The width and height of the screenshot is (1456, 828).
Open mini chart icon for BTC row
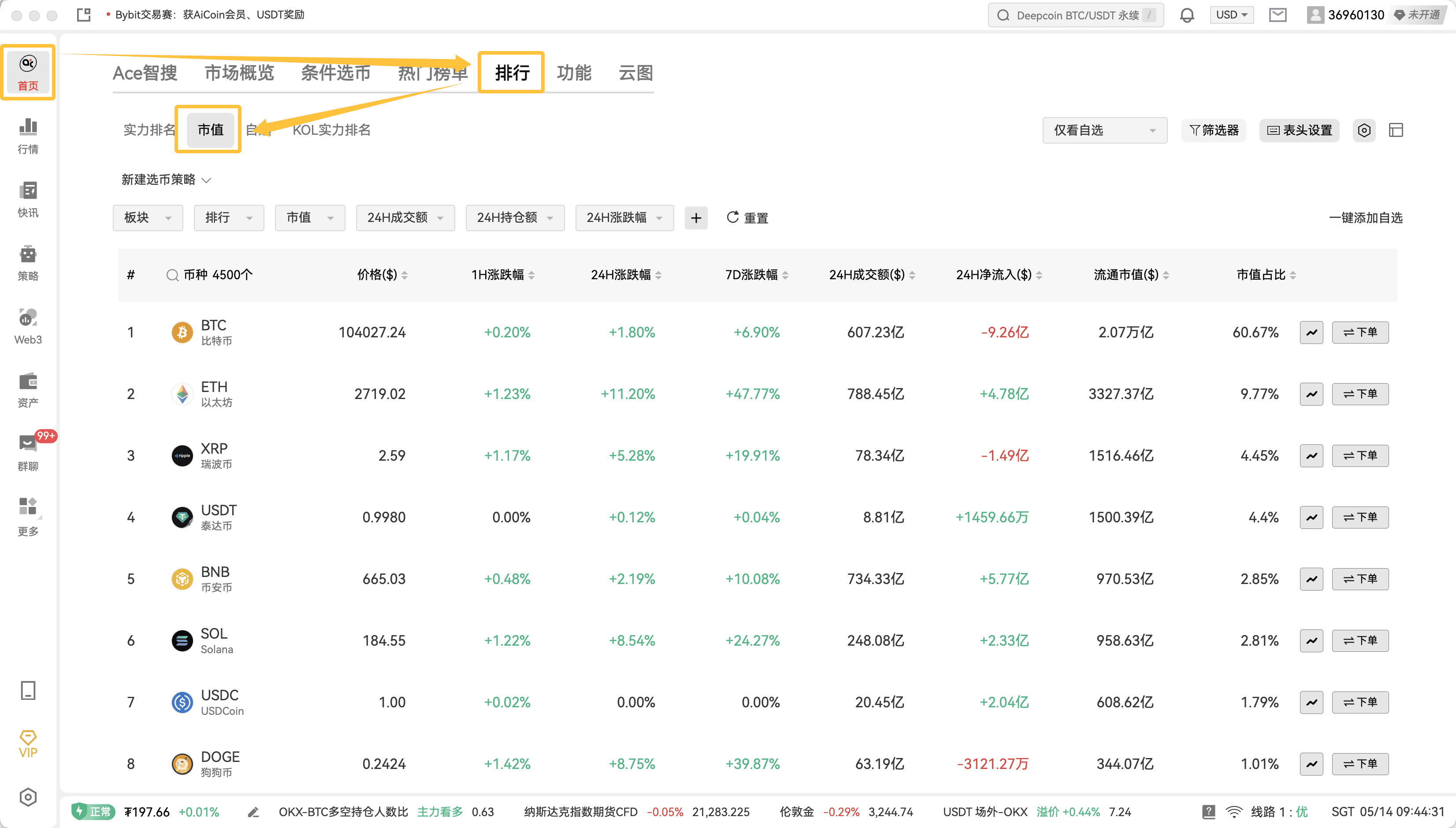click(x=1311, y=332)
